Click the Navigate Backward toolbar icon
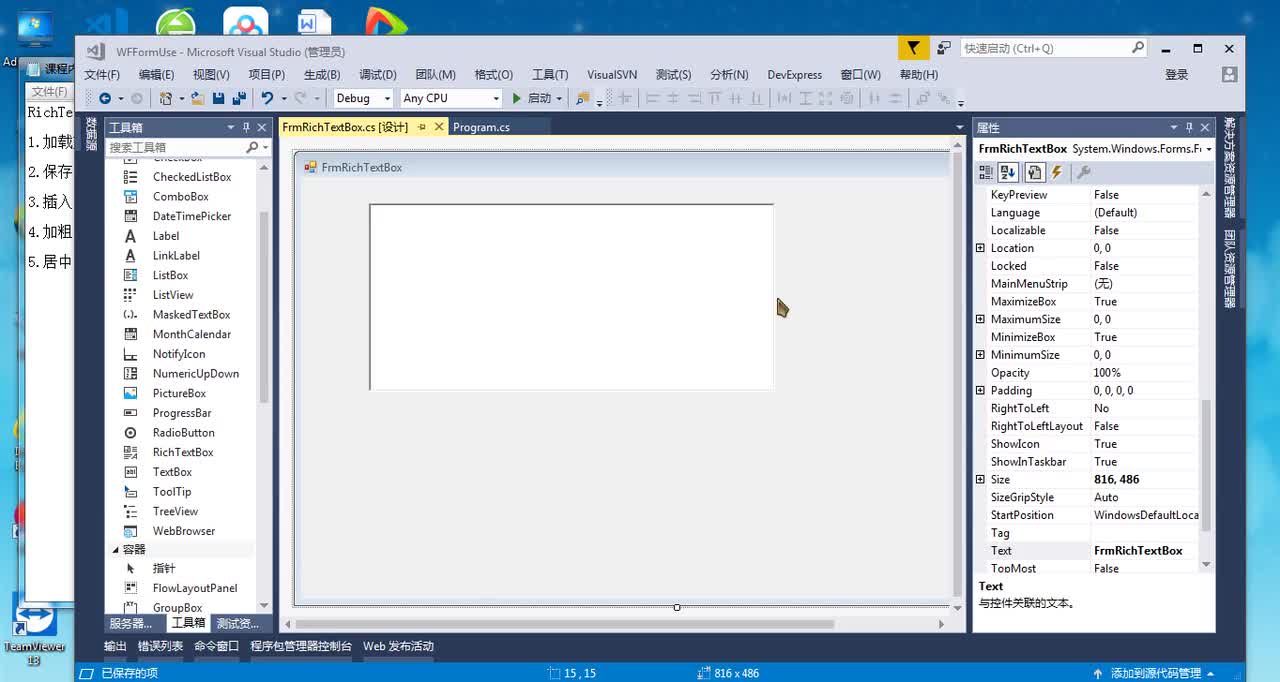This screenshot has height=682, width=1280. click(105, 98)
